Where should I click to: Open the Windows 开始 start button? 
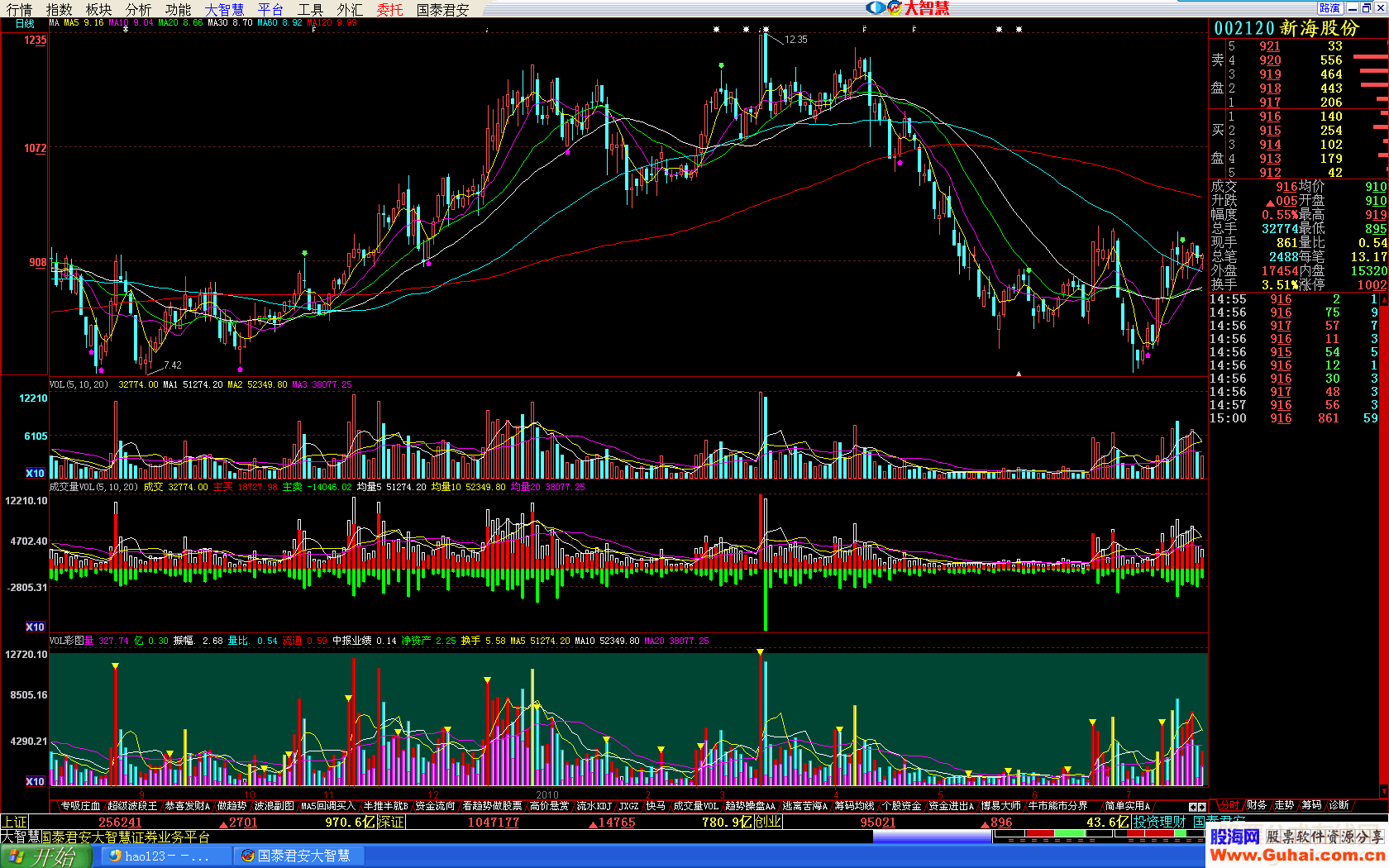pyautogui.click(x=45, y=856)
